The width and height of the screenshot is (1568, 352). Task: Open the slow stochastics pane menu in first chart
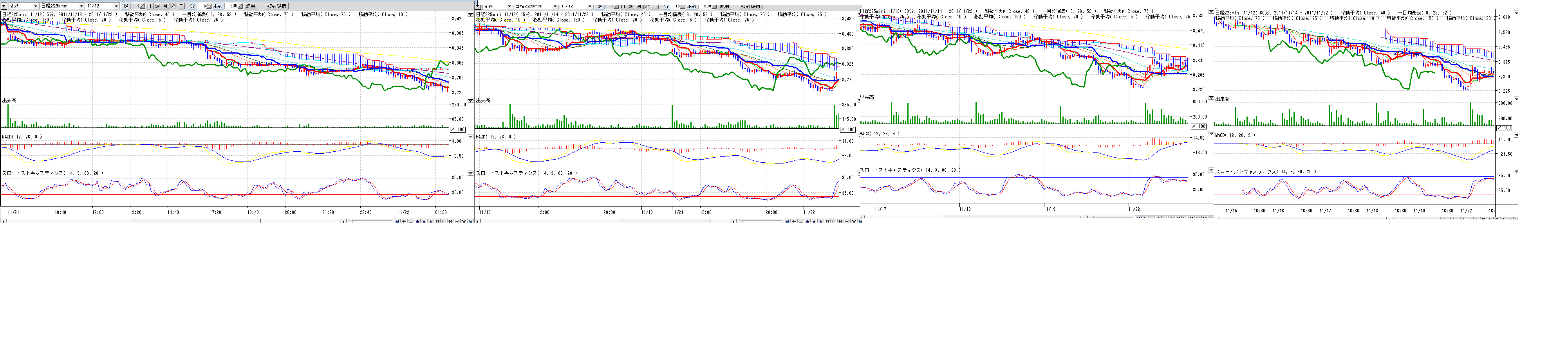click(470, 173)
